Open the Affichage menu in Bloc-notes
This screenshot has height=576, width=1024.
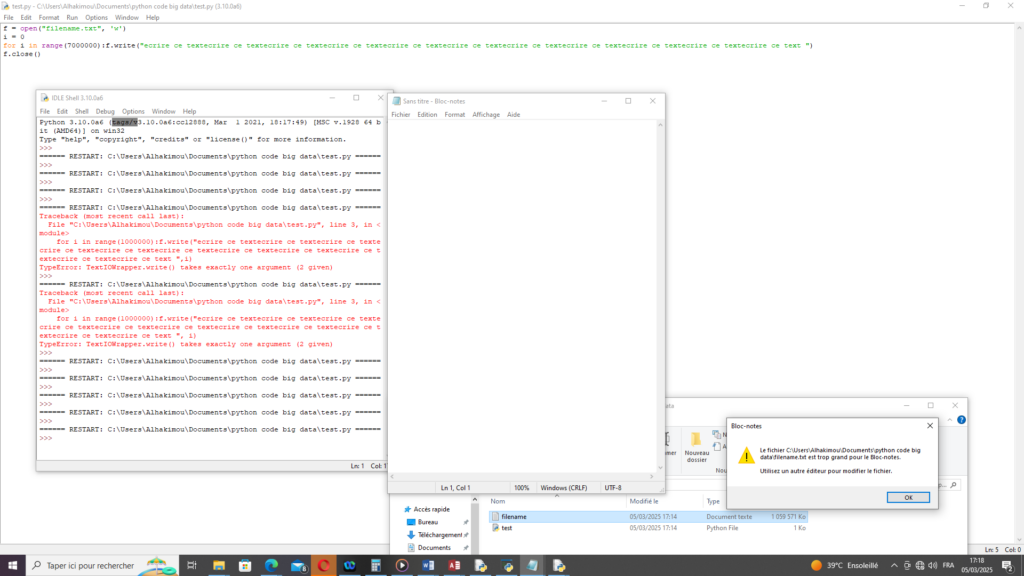(486, 115)
